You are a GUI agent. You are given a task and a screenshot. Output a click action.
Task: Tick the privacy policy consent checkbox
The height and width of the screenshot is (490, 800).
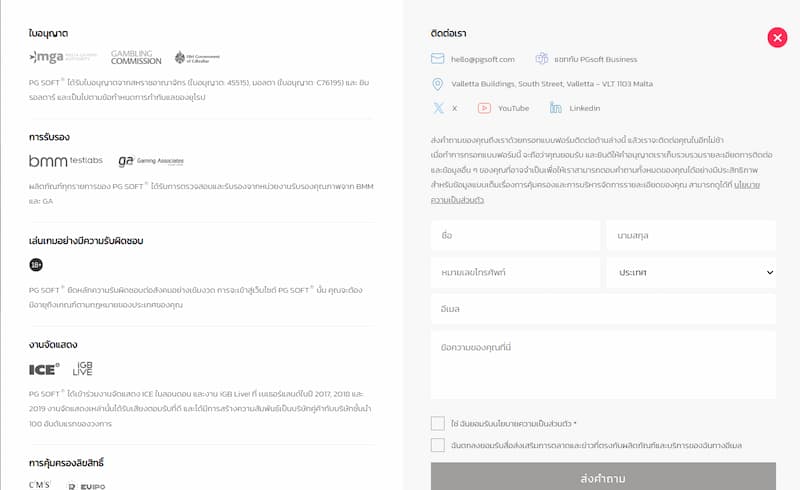pyautogui.click(x=438, y=423)
